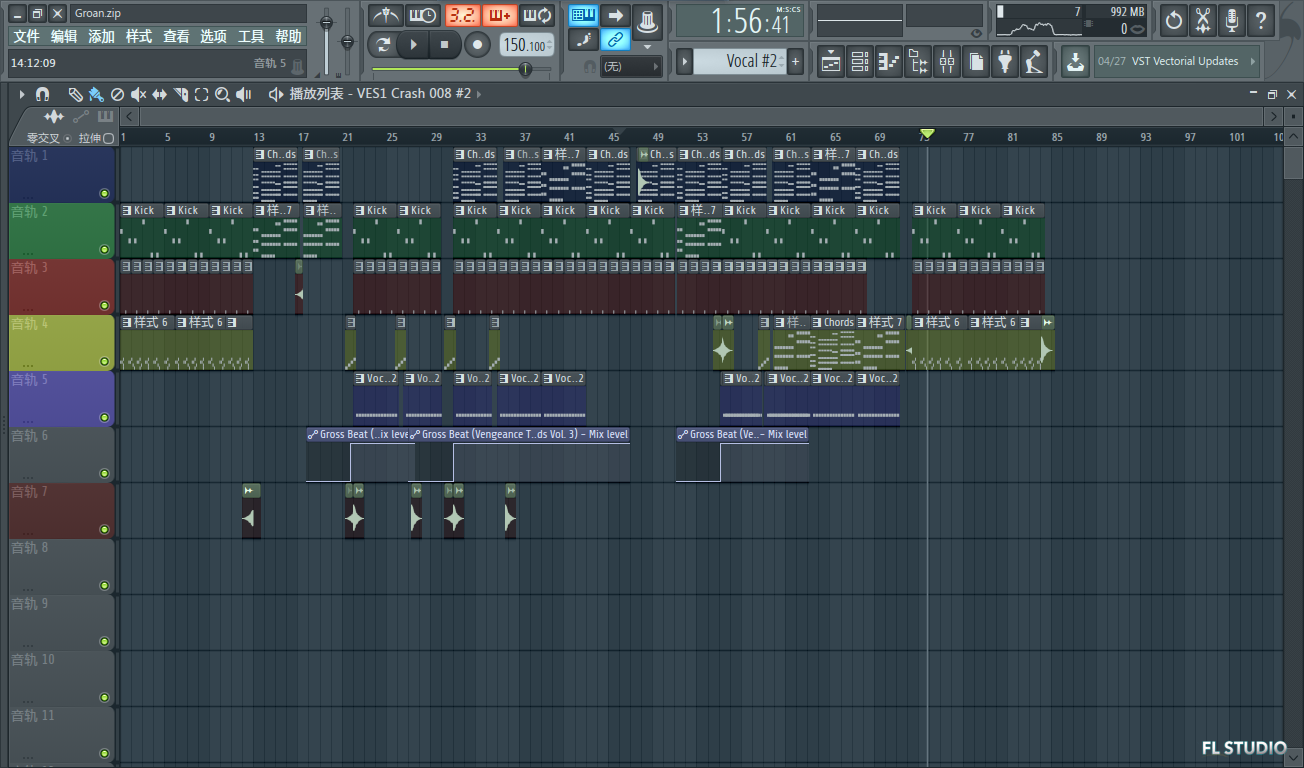Viewport: 1304px width, 768px height.
Task: Select the playlist Slip tool
Action: point(159,94)
